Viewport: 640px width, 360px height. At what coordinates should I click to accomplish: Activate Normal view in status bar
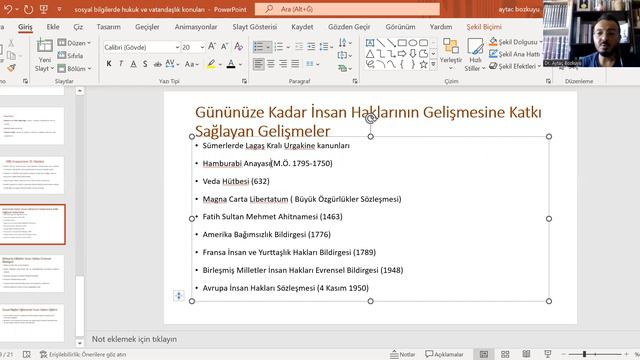point(484,354)
